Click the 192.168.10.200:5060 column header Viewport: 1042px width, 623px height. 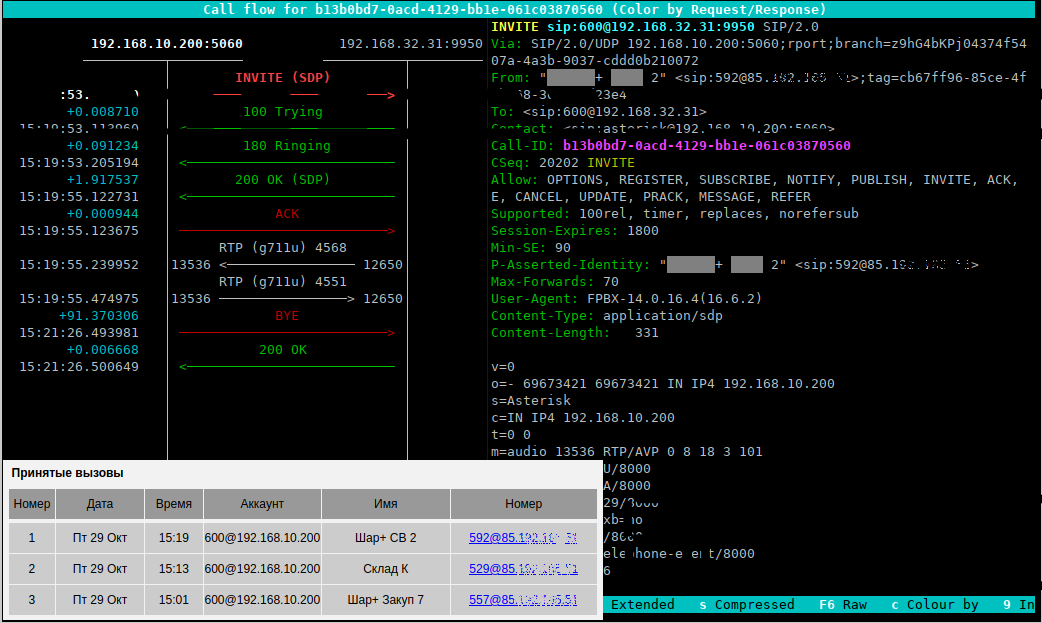pyautogui.click(x=166, y=44)
